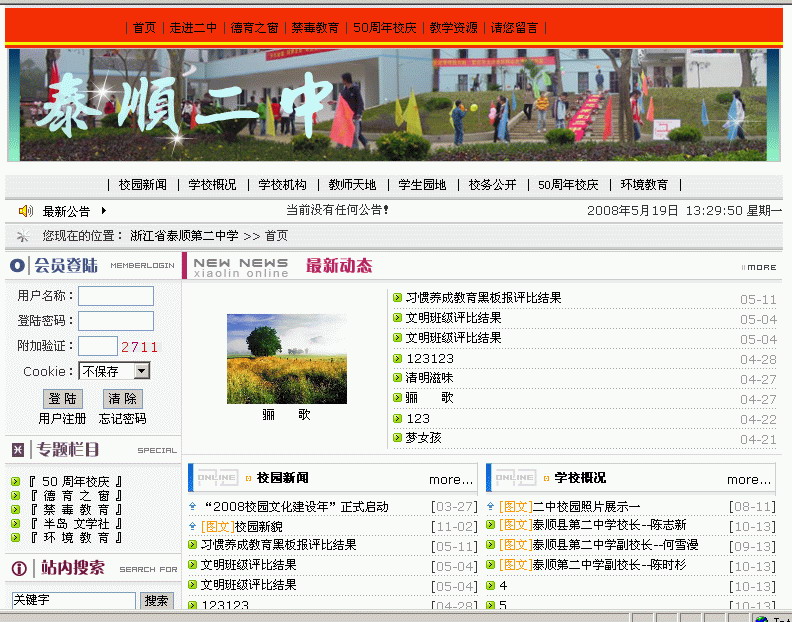Viewport: 792px width, 622px height.
Task: Open 用户注册 registration link
Action: 63,419
